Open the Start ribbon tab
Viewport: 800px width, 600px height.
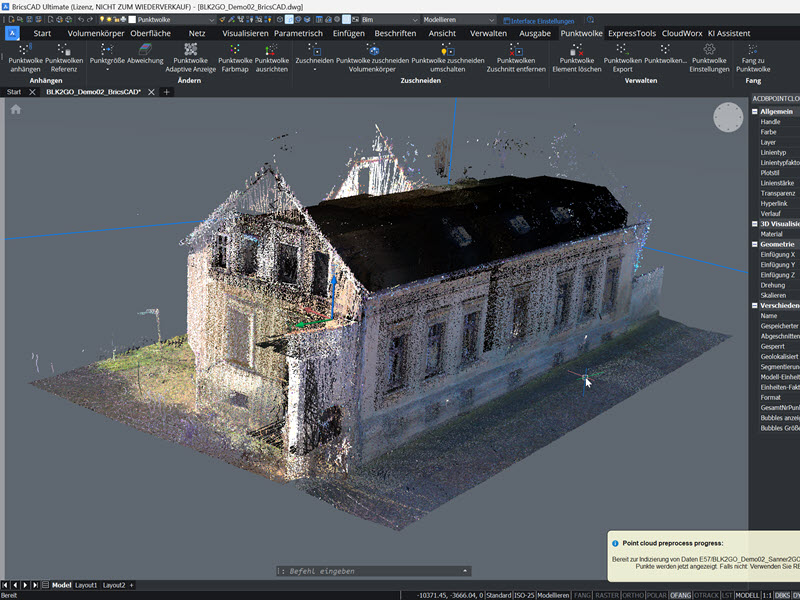(42, 33)
